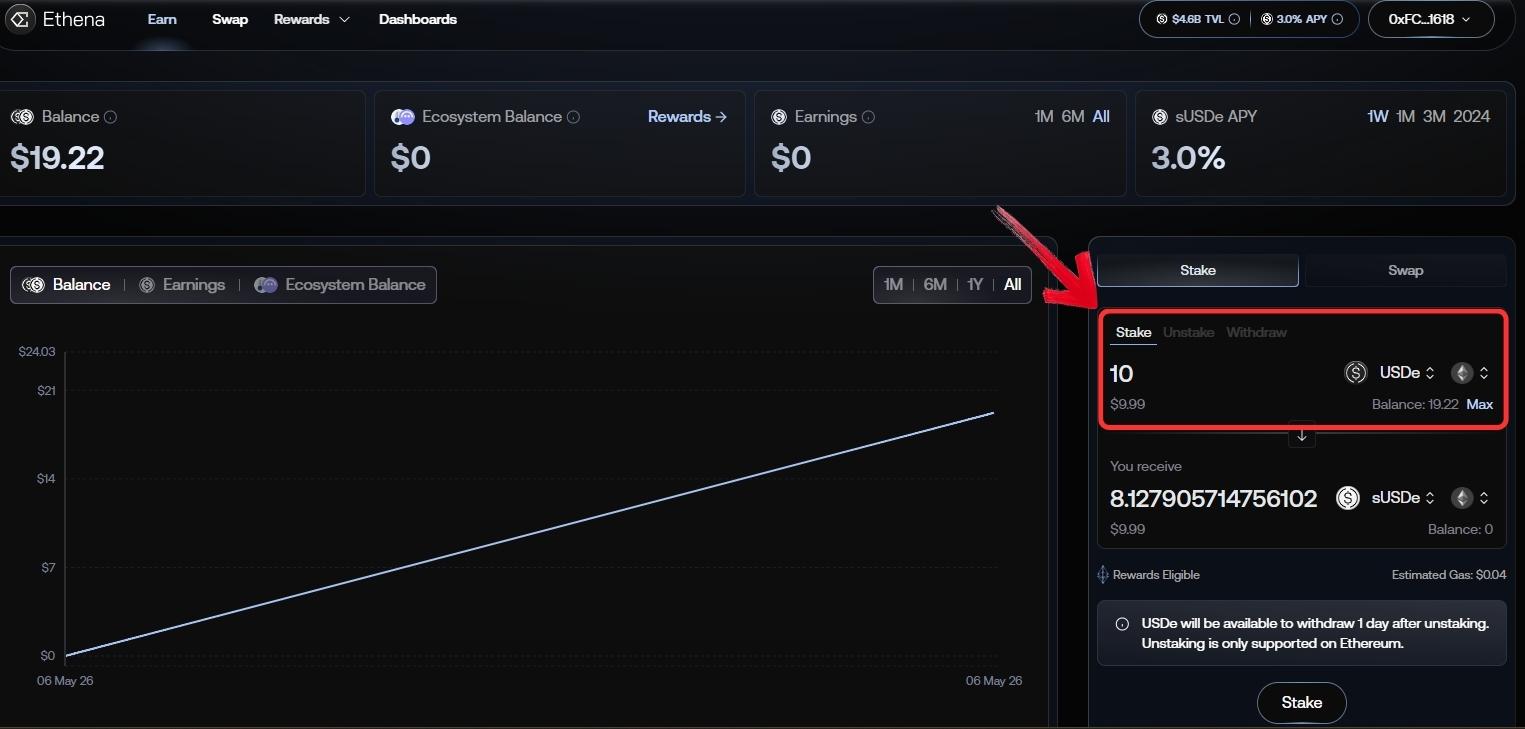
Task: Open the 0xFC...1618 wallet dropdown
Action: (x=1431, y=19)
